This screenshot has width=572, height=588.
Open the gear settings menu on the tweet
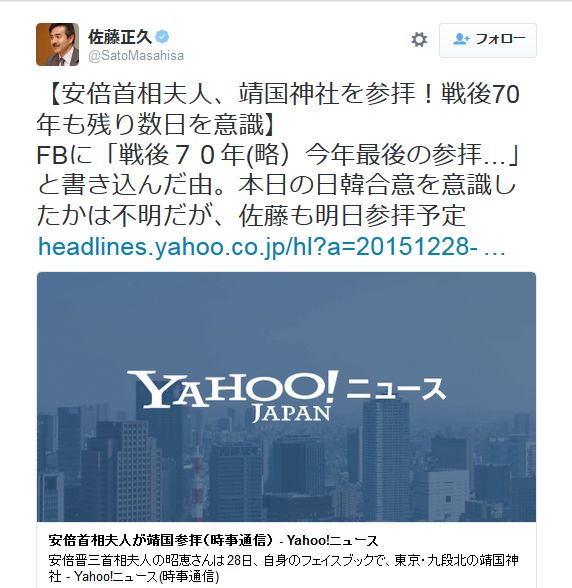(x=419, y=39)
